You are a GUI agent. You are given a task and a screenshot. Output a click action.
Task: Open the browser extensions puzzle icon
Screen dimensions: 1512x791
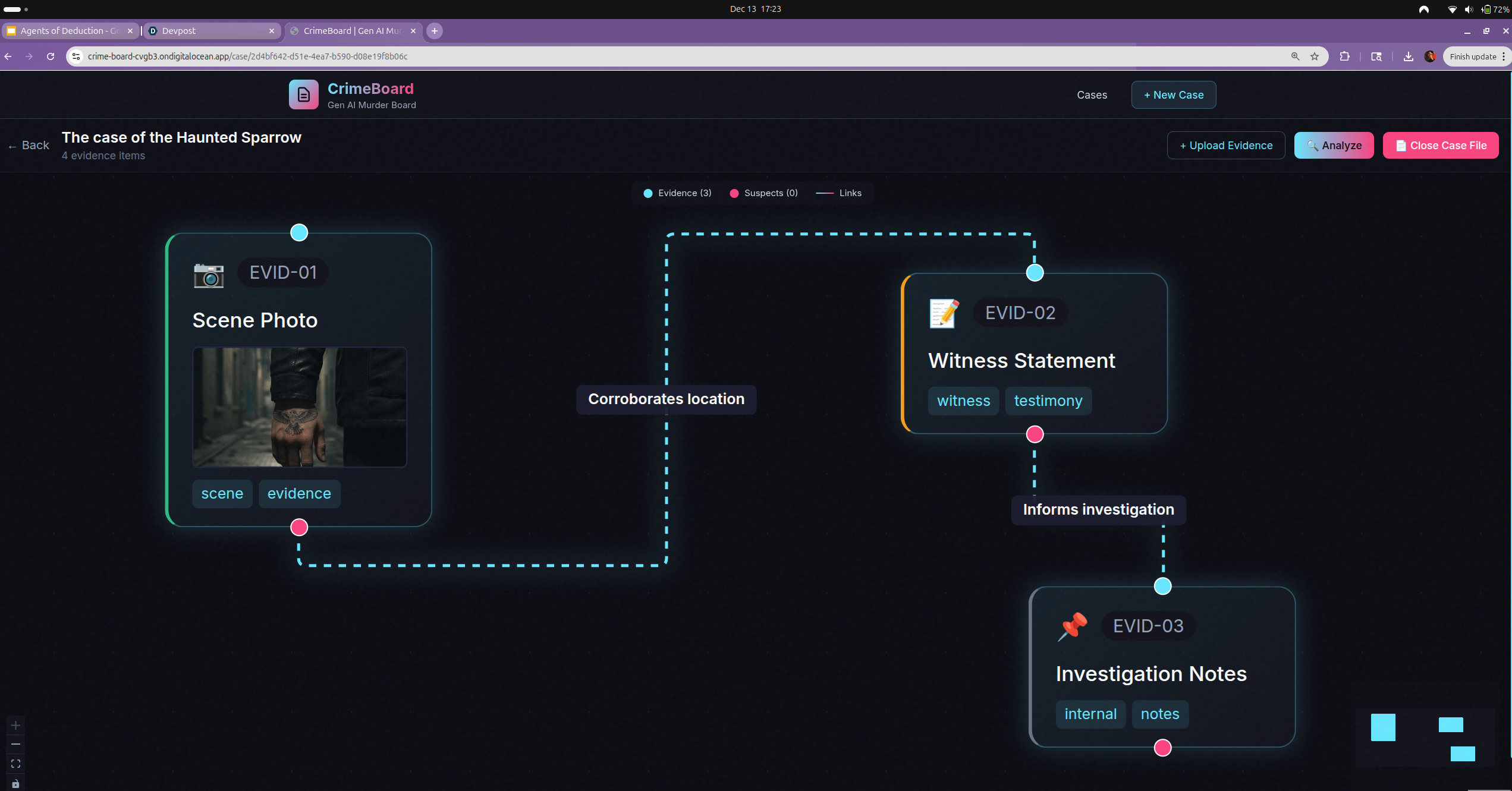tap(1344, 56)
